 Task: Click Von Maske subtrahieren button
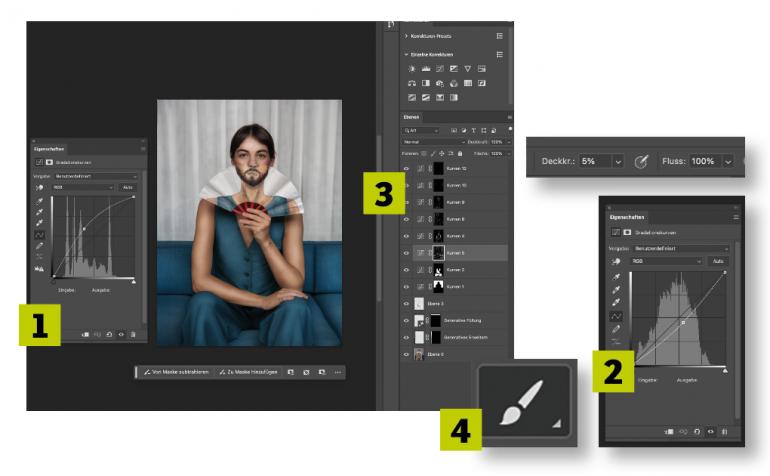point(176,372)
